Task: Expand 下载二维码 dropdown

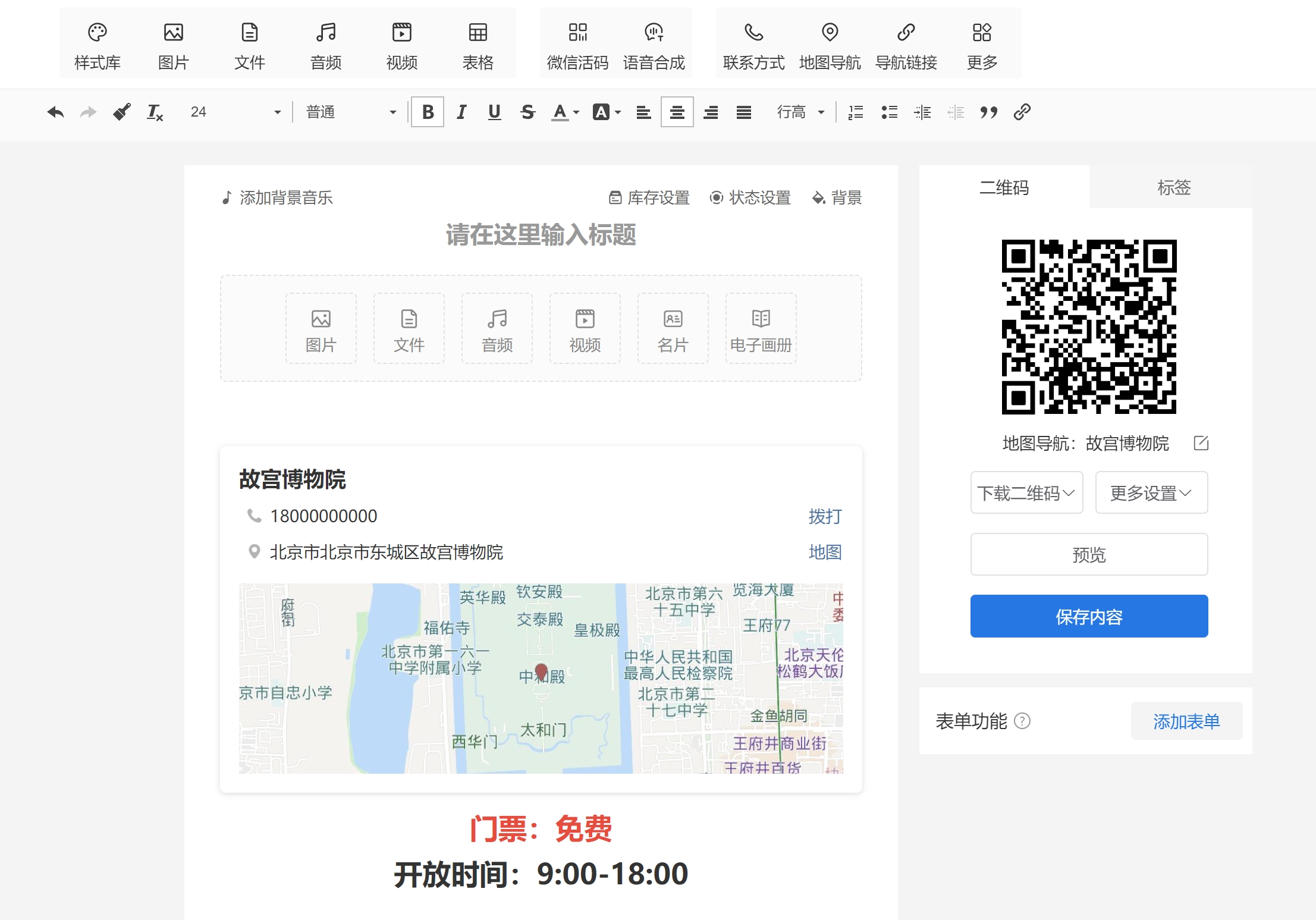Action: [1027, 492]
